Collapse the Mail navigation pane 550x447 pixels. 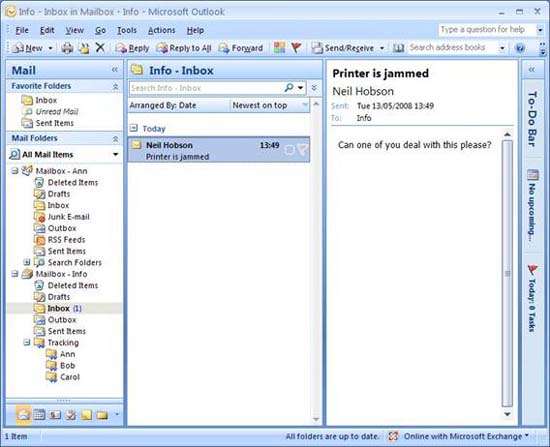[114, 70]
